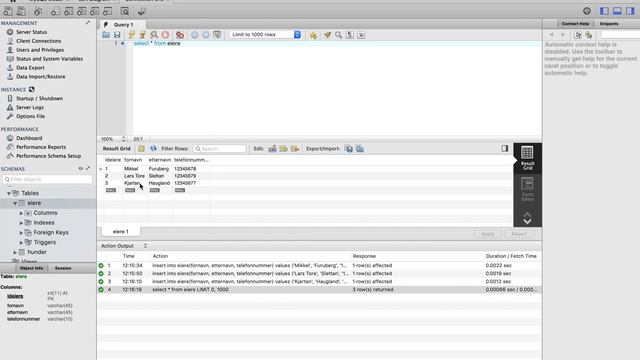Screen dimensions: 640x360
Task: Create a new stored procedure toolbar icon
Action: (x=95, y=11)
